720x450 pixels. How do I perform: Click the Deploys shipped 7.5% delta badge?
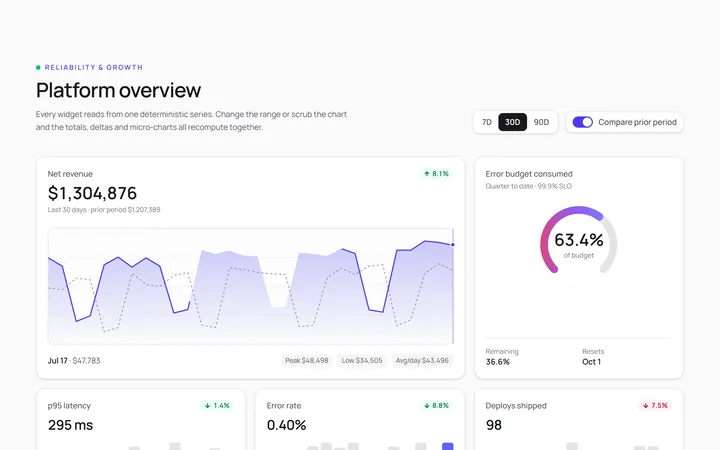tap(655, 405)
